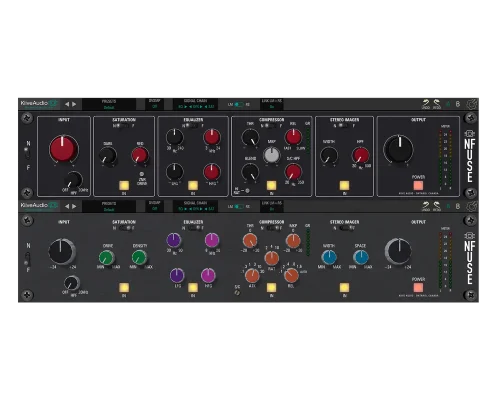The height and width of the screenshot is (400, 500).
Task: Toggle N/F main switch on lower unit
Action: [x=27, y=259]
